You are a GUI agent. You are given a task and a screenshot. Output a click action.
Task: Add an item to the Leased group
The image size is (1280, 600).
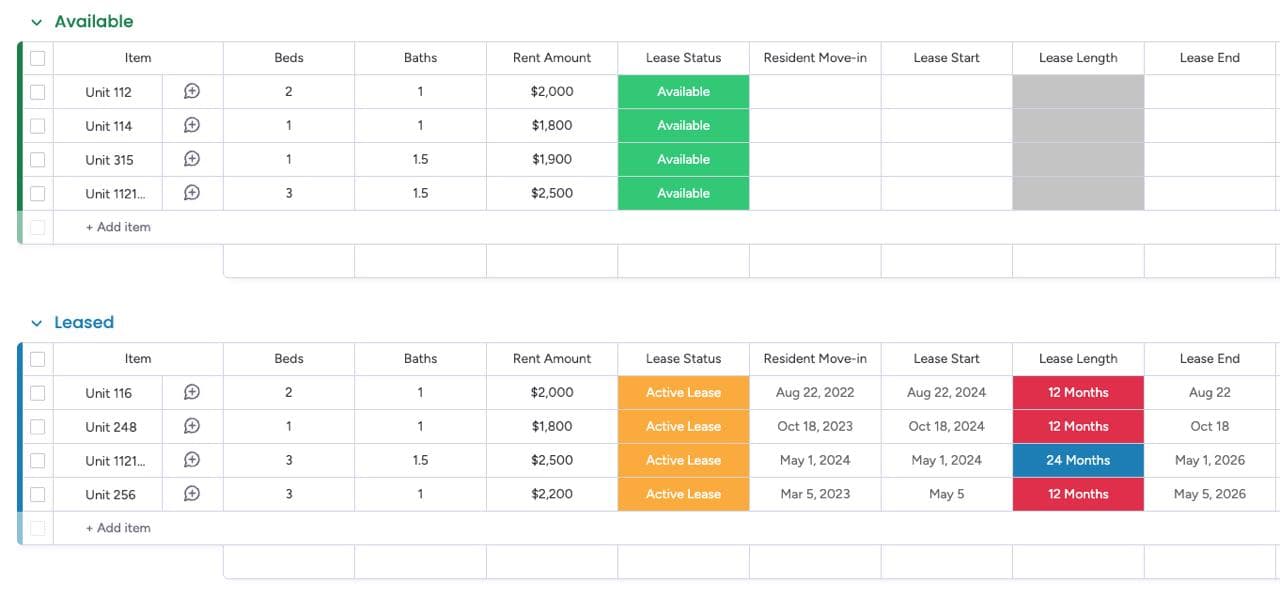pyautogui.click(x=118, y=528)
